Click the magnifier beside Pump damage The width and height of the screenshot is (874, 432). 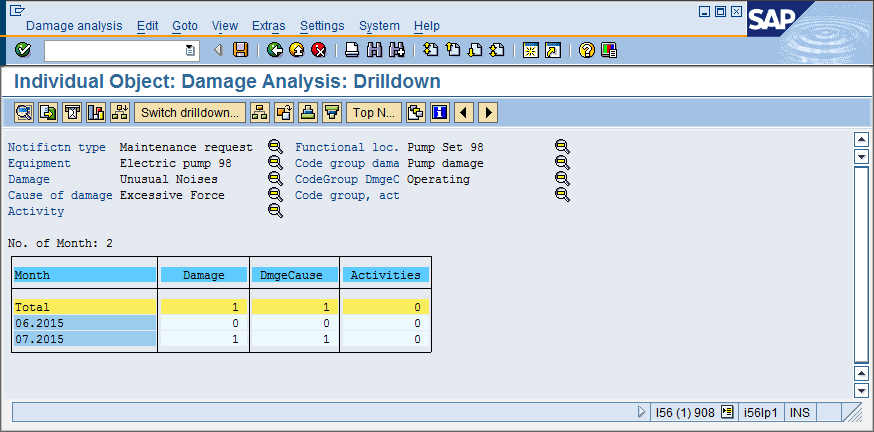(562, 163)
